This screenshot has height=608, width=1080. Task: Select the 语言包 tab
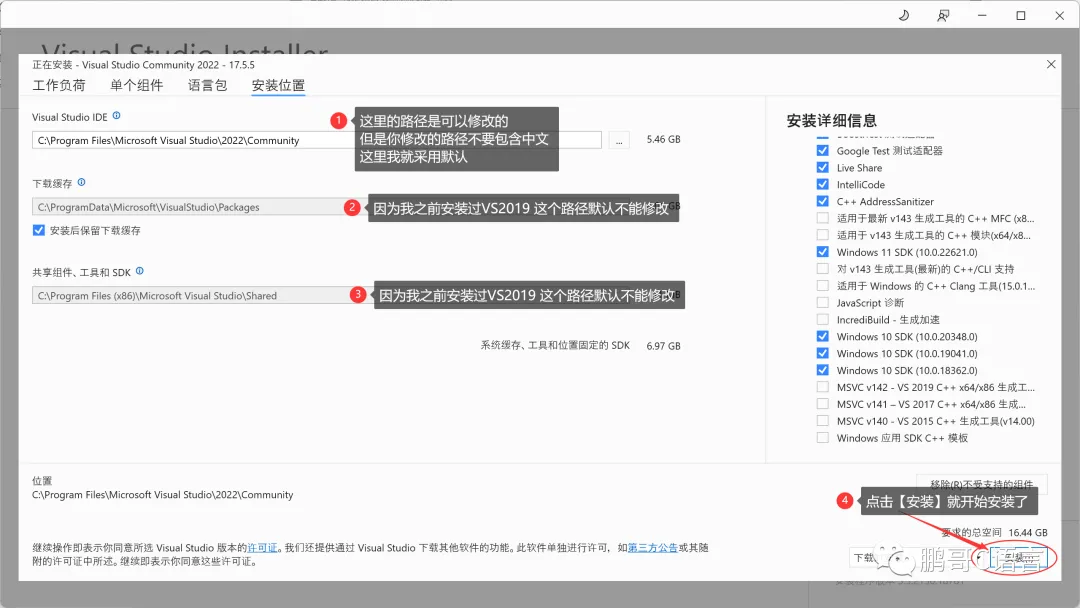pos(207,85)
